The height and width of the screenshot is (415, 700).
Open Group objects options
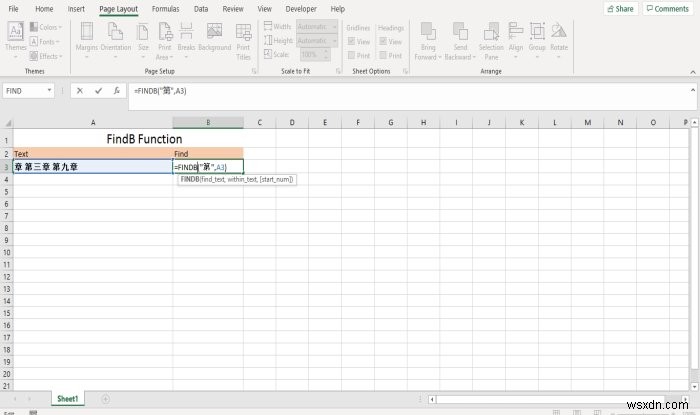[537, 41]
